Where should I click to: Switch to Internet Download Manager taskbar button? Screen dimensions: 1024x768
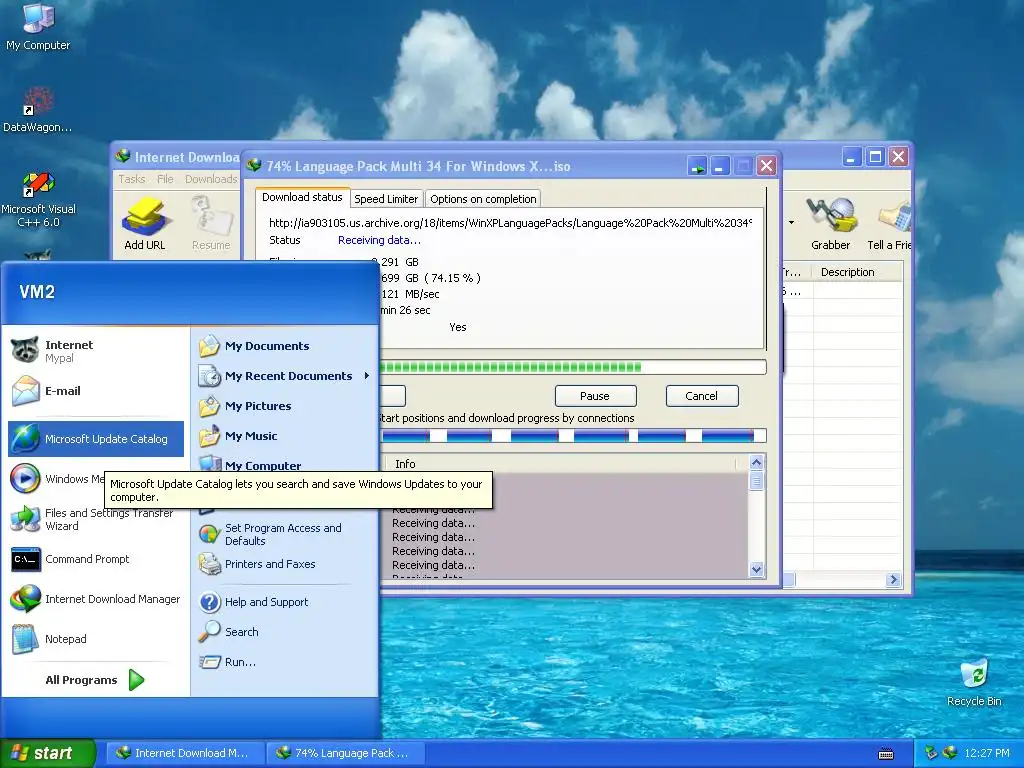coord(185,753)
